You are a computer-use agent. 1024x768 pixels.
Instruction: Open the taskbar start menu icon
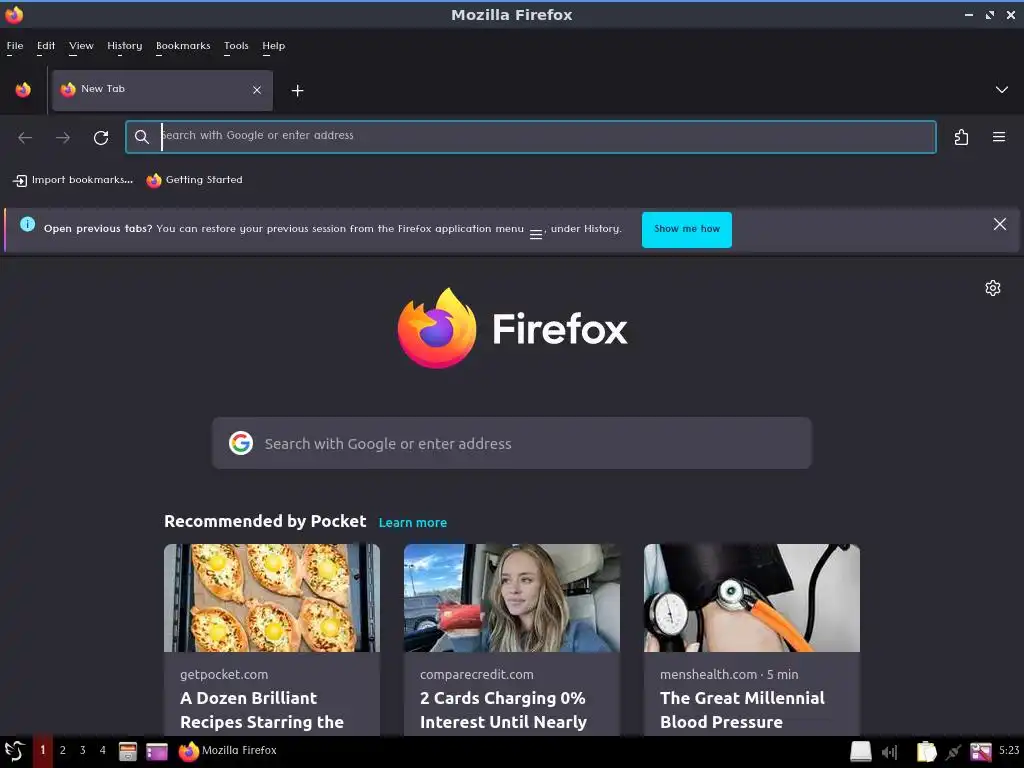[x=14, y=751]
